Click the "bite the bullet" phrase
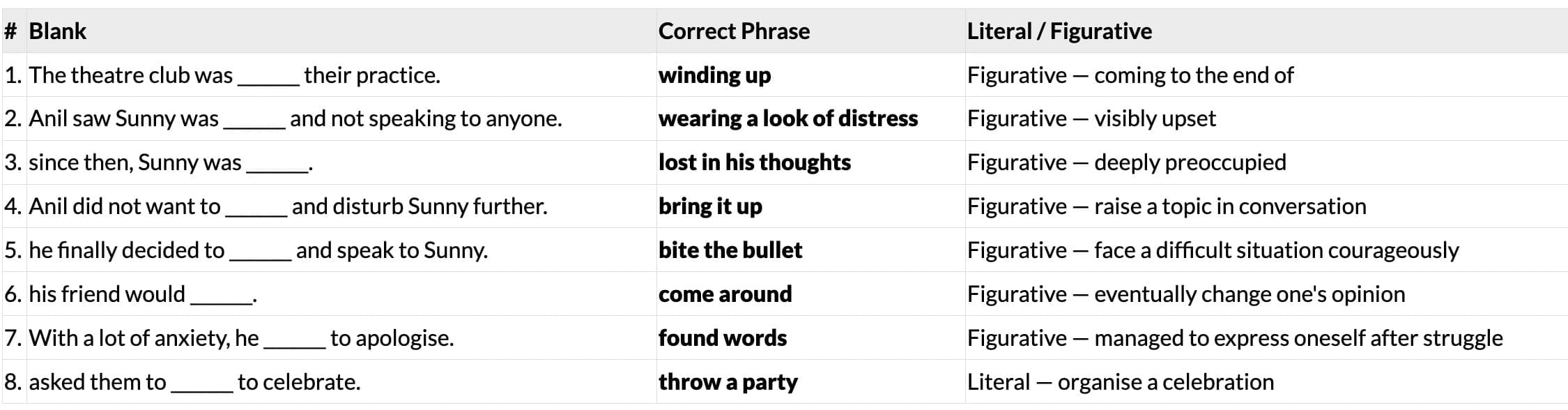This screenshot has height=410, width=1568. (x=730, y=250)
